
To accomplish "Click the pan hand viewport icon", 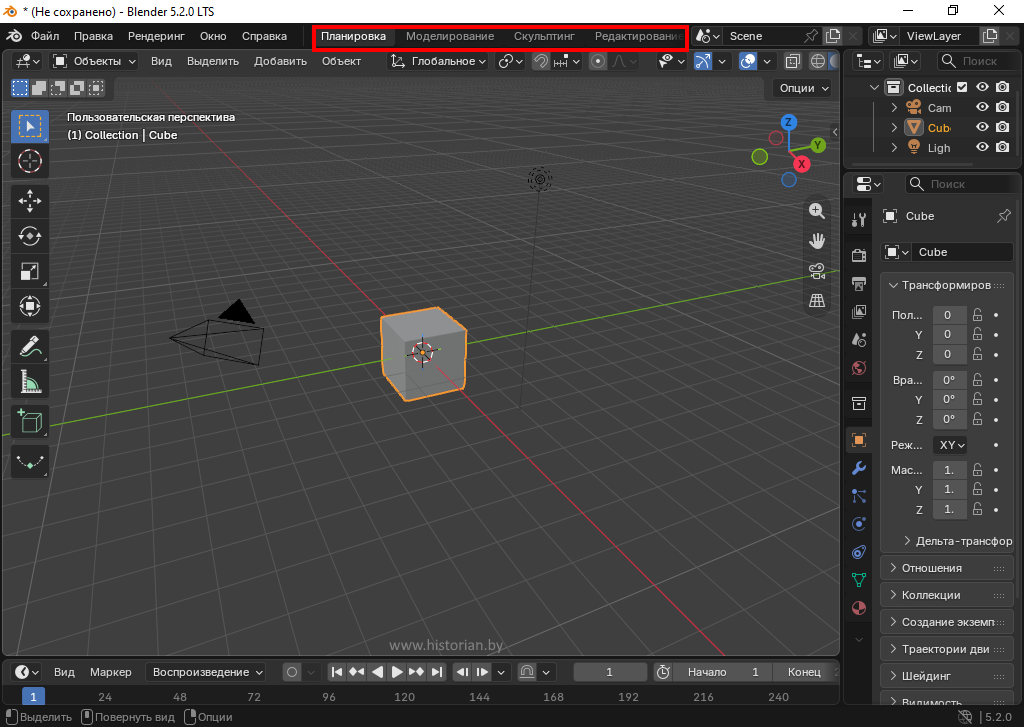I will tap(817, 241).
